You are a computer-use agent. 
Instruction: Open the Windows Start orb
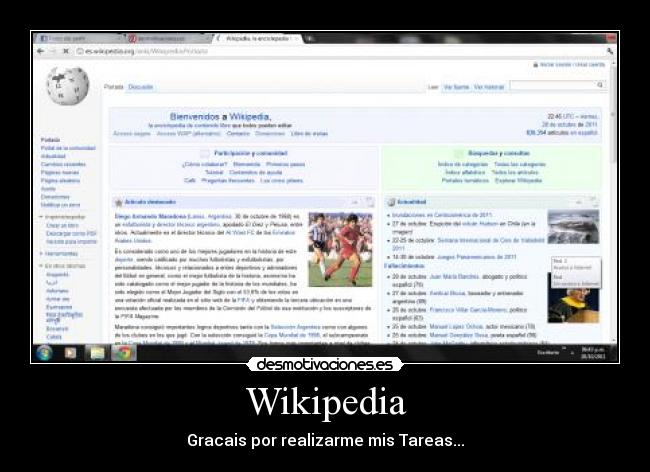tap(44, 353)
